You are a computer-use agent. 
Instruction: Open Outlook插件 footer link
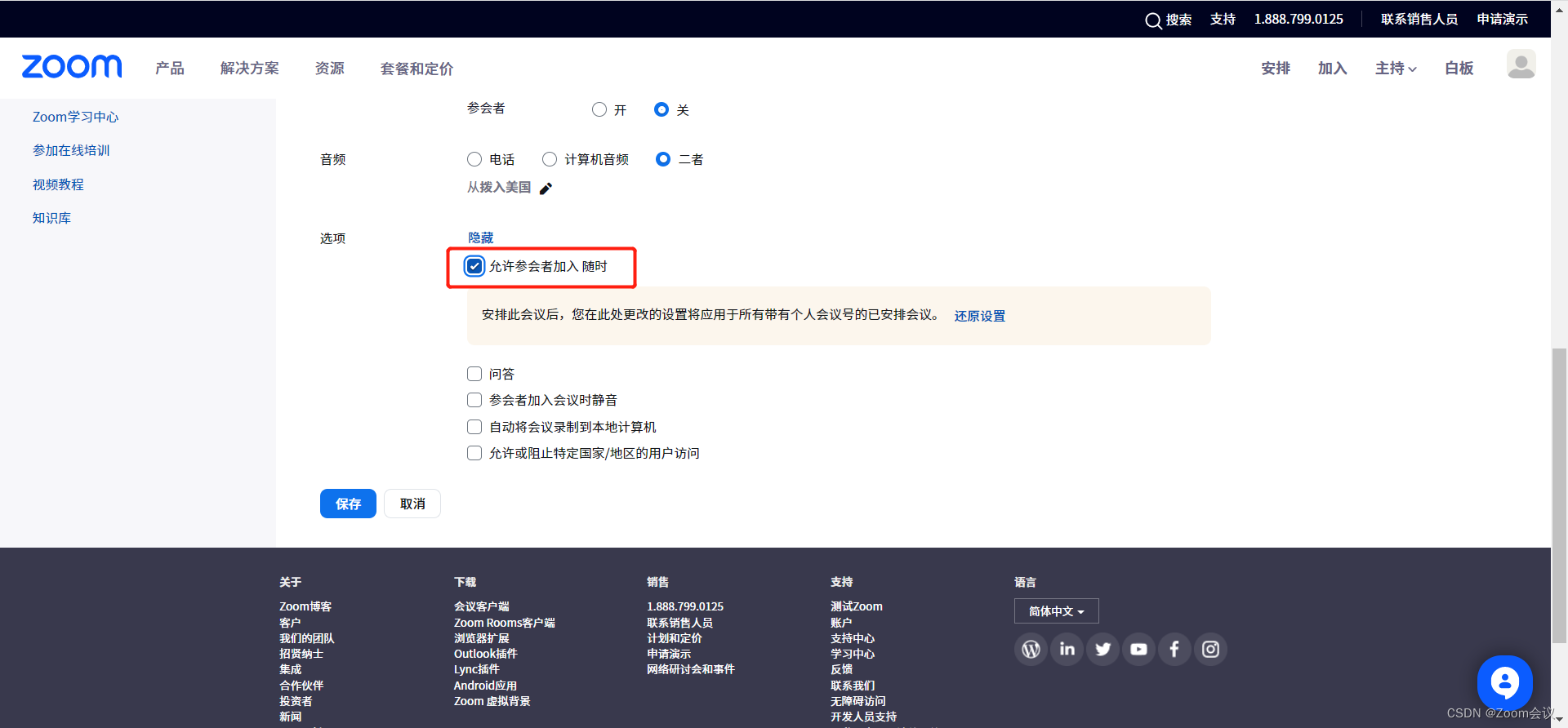[486, 654]
